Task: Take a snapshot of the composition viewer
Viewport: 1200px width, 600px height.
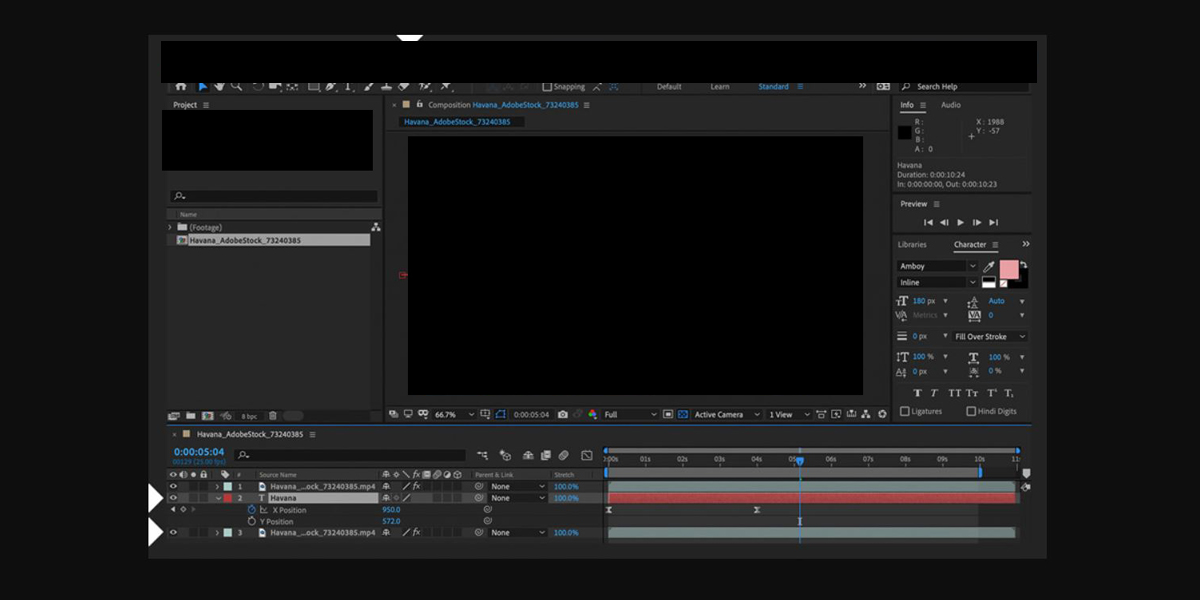Action: 562,413
